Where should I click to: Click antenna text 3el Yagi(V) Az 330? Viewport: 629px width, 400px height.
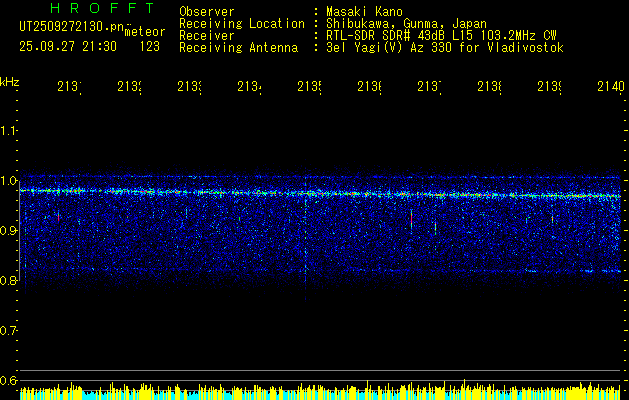coord(390,48)
